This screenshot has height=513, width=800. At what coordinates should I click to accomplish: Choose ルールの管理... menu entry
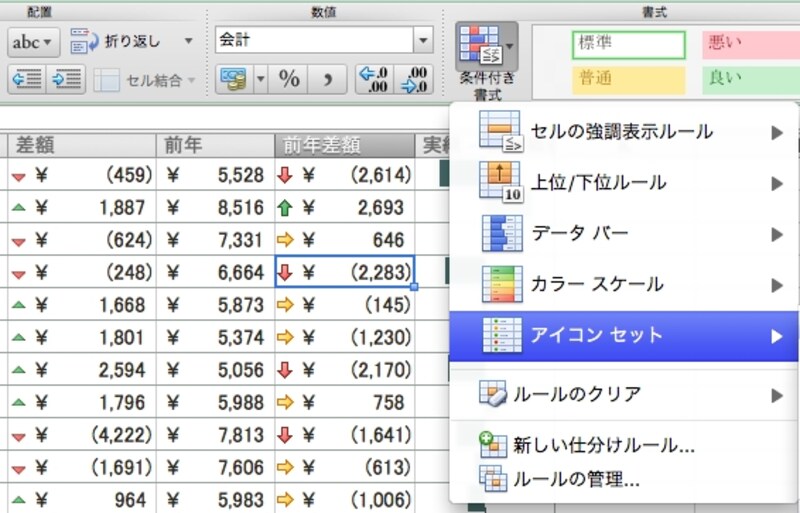tap(623, 479)
